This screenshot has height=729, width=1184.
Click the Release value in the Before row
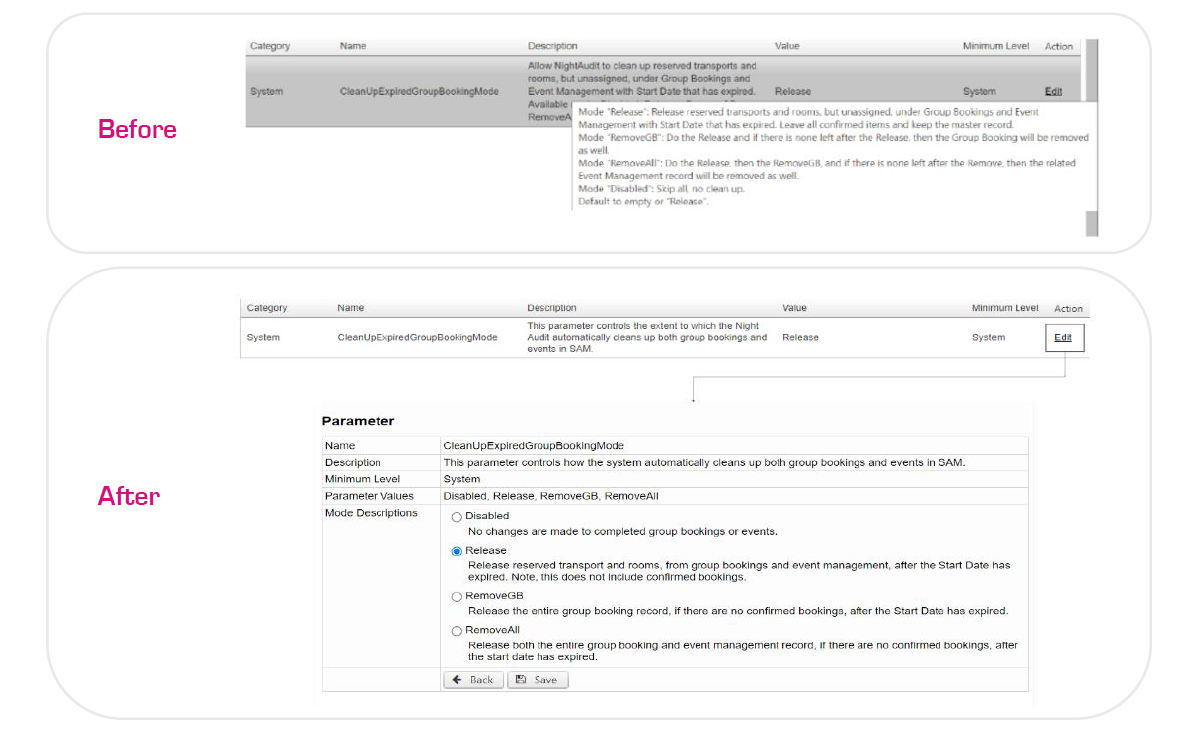tap(793, 91)
